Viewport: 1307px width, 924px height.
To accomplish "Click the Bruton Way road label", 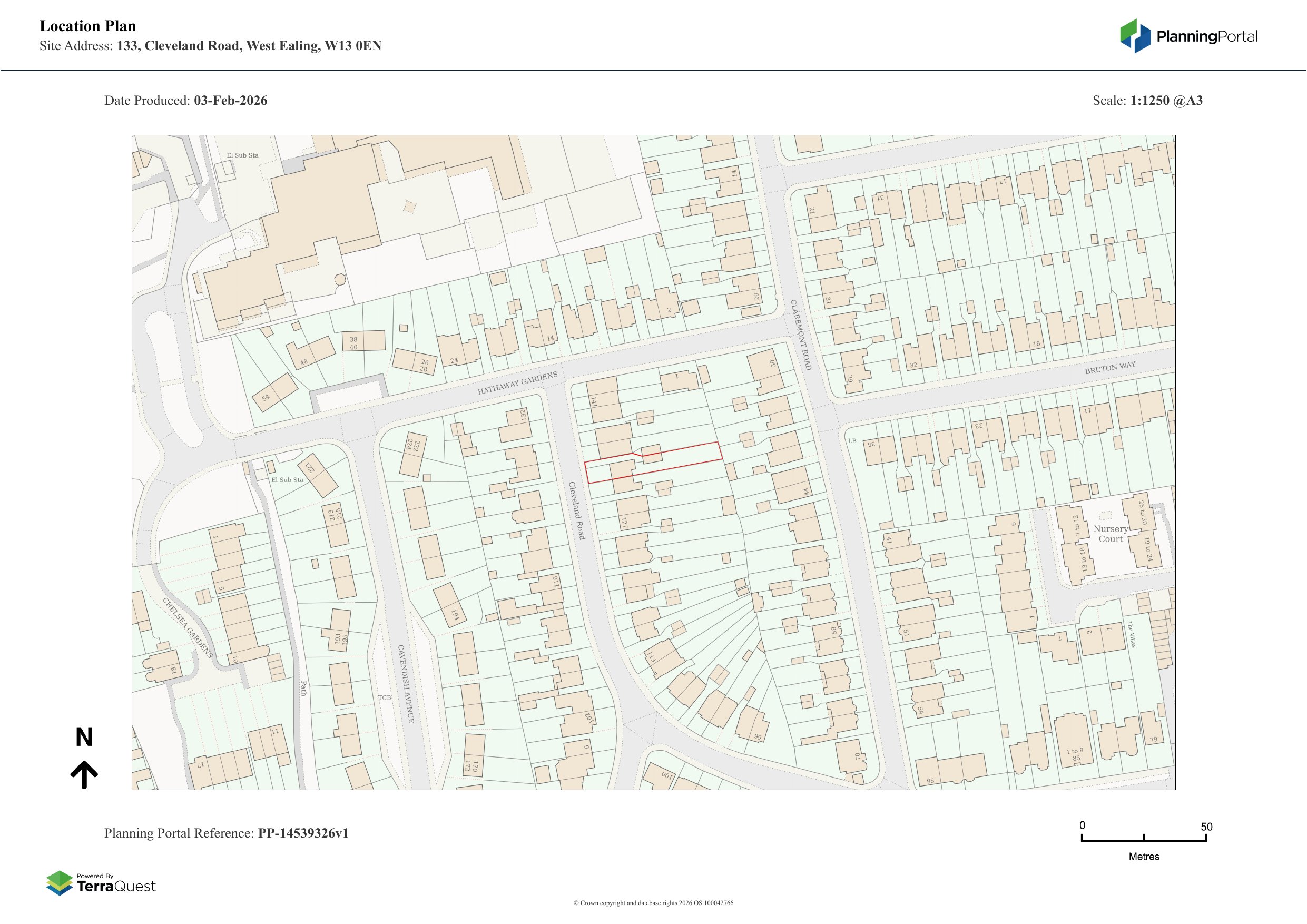I will click(1109, 368).
